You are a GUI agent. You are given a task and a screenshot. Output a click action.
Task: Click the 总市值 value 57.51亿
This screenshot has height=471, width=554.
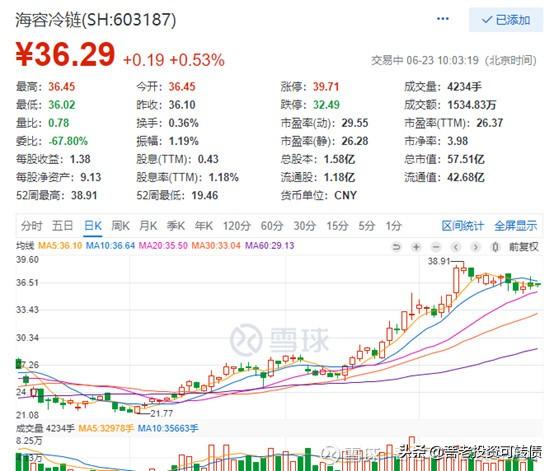pyautogui.click(x=466, y=159)
